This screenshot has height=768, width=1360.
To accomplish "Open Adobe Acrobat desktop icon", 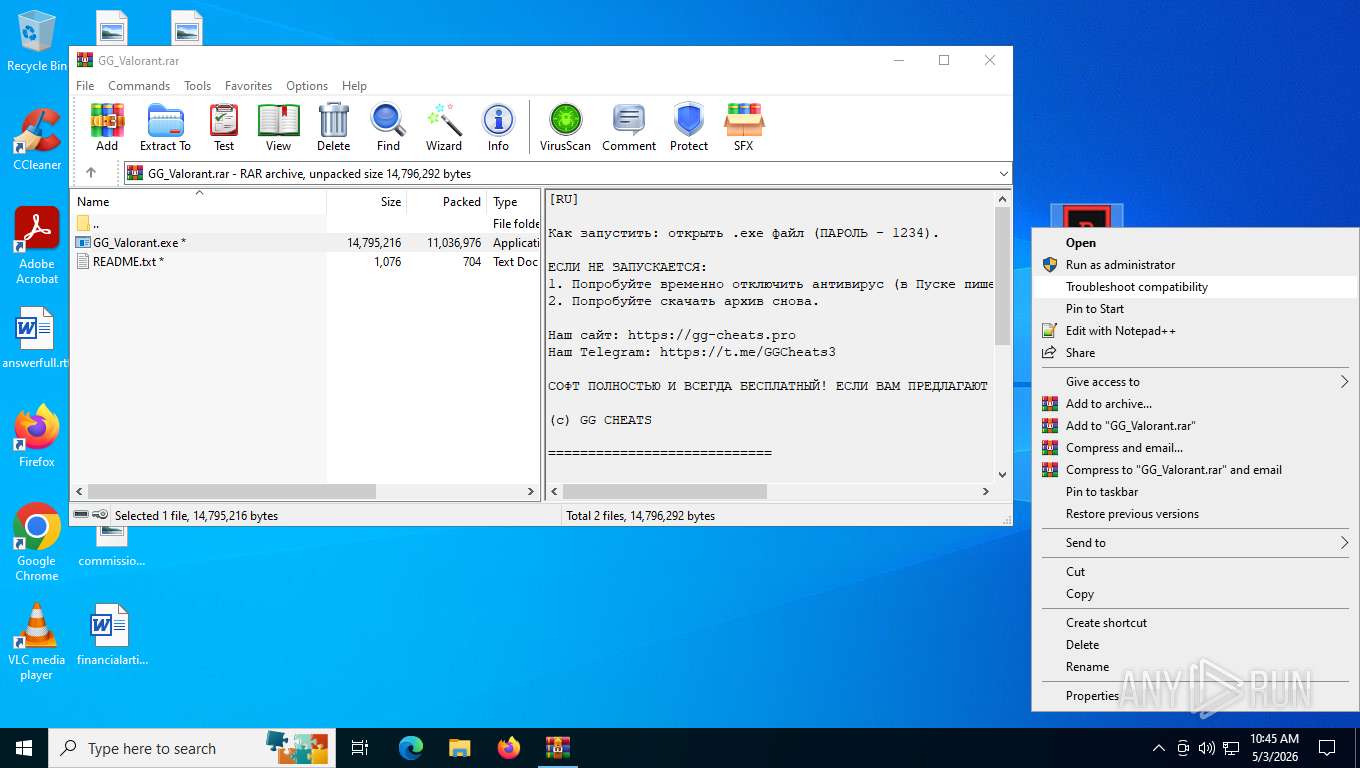I will tap(37, 246).
